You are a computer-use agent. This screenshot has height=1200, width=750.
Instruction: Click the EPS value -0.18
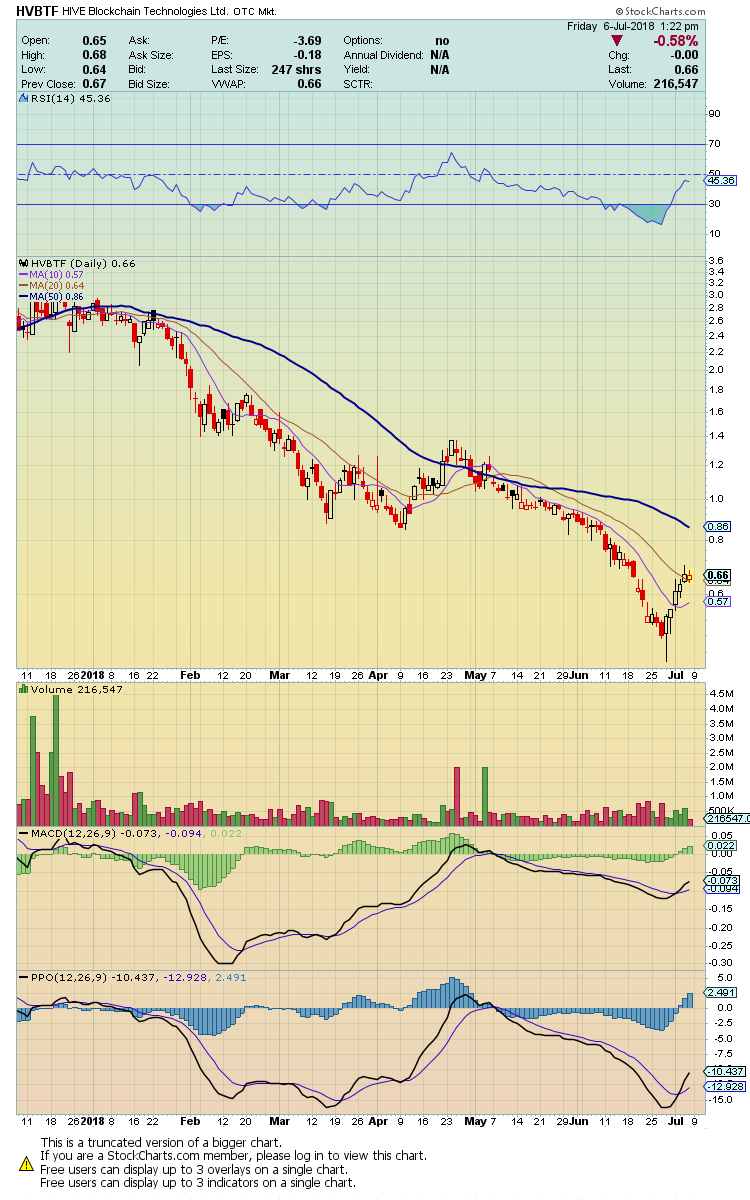[307, 55]
